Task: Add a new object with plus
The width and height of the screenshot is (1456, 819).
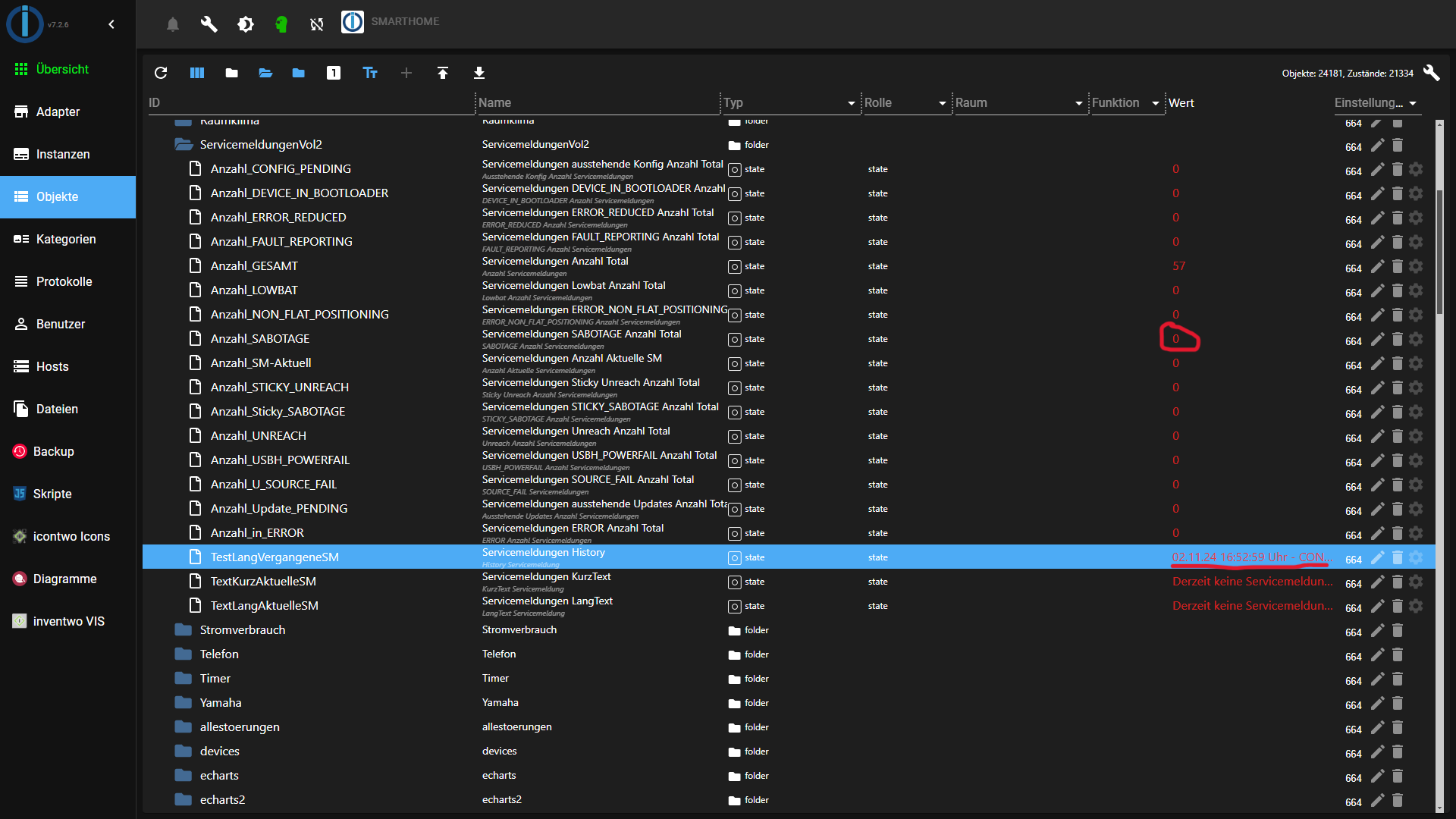Action: pos(406,73)
